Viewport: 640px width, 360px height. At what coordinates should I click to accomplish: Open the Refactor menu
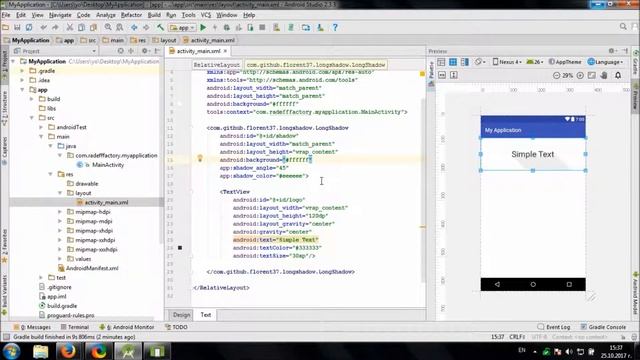pos(131,15)
